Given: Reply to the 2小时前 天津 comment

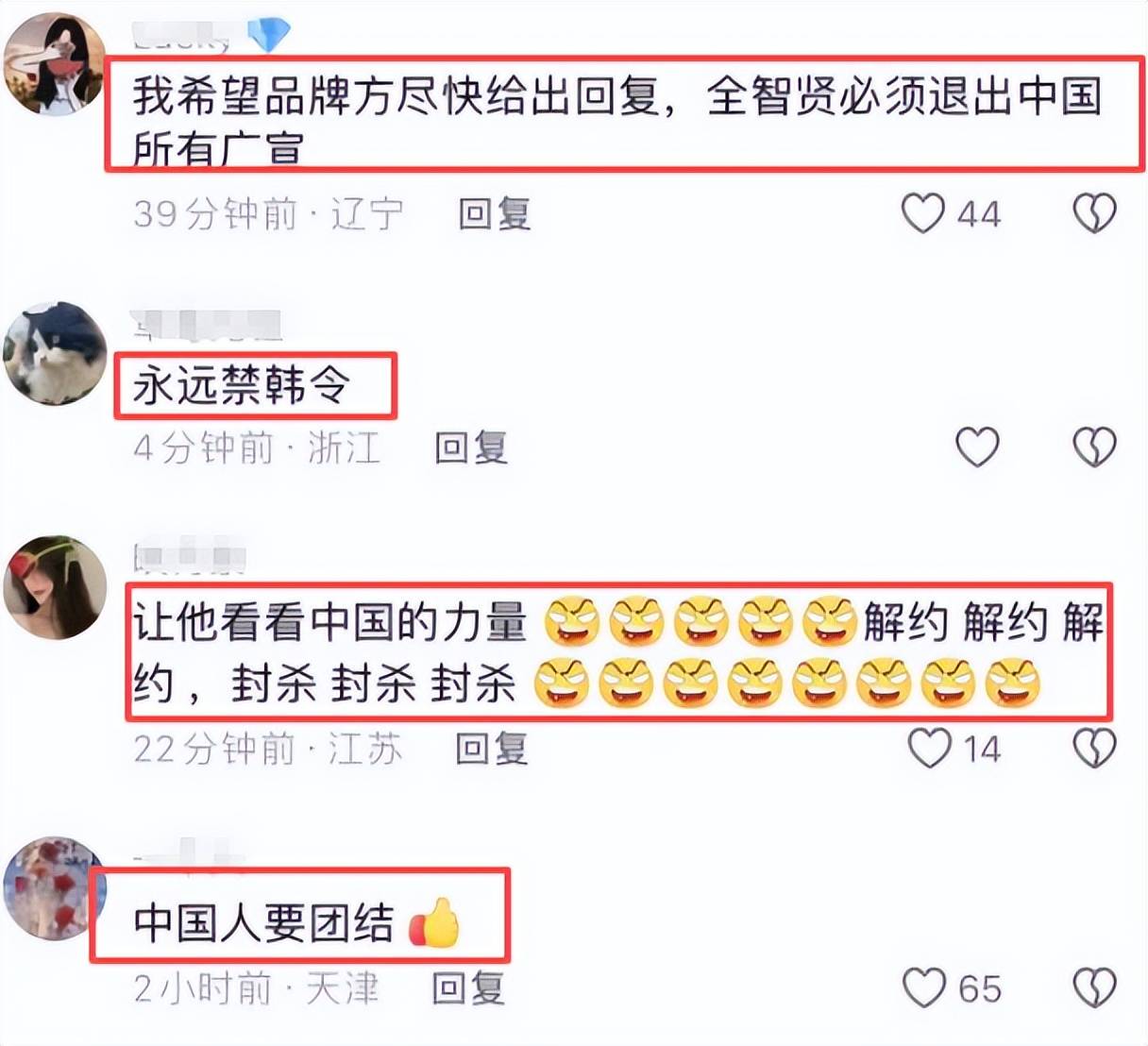Looking at the screenshot, I should pyautogui.click(x=468, y=988).
